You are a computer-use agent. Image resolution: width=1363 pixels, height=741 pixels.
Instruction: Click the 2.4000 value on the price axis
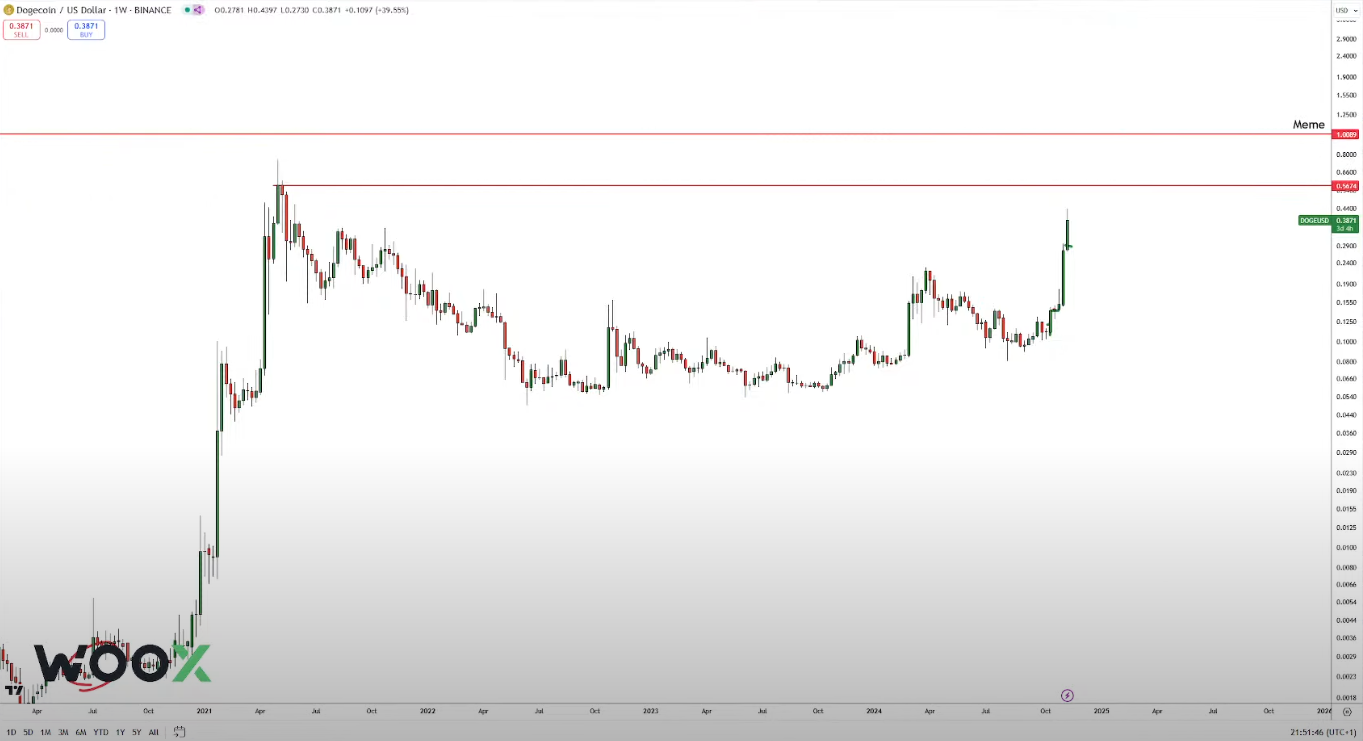pyautogui.click(x=1346, y=56)
